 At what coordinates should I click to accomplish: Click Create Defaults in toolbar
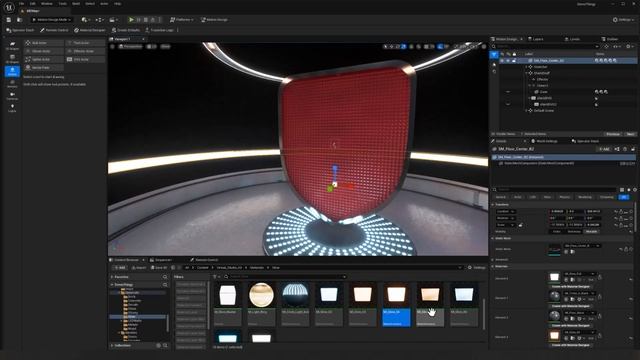pyautogui.click(x=126, y=30)
